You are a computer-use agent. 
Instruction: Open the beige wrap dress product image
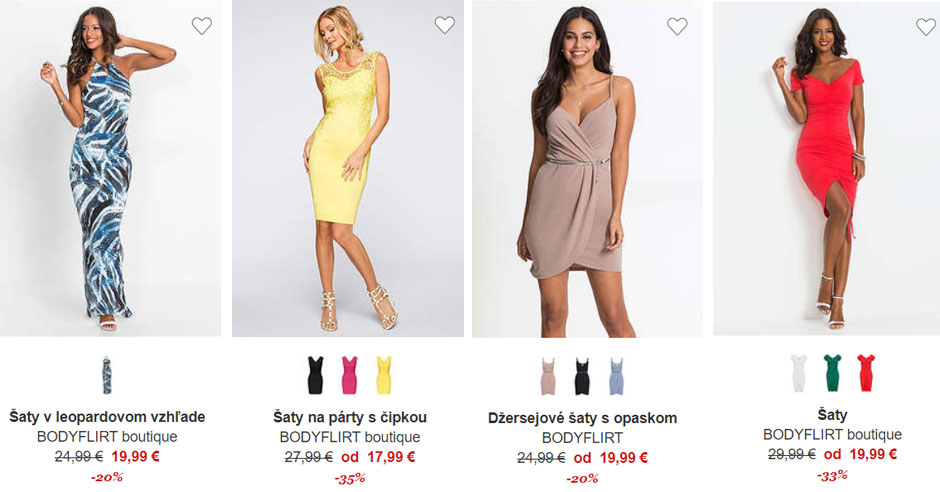587,168
